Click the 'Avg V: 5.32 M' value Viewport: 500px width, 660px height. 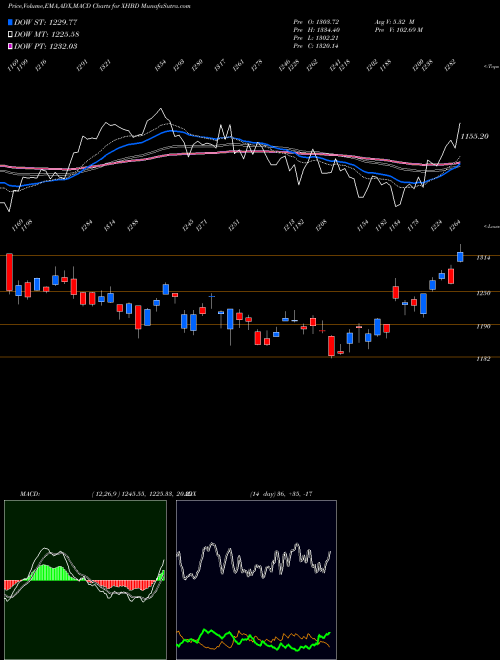click(395, 22)
